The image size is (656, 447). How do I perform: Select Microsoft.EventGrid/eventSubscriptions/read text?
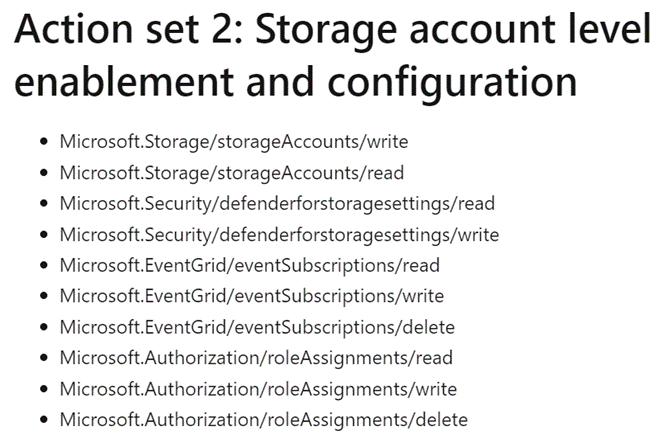(250, 265)
